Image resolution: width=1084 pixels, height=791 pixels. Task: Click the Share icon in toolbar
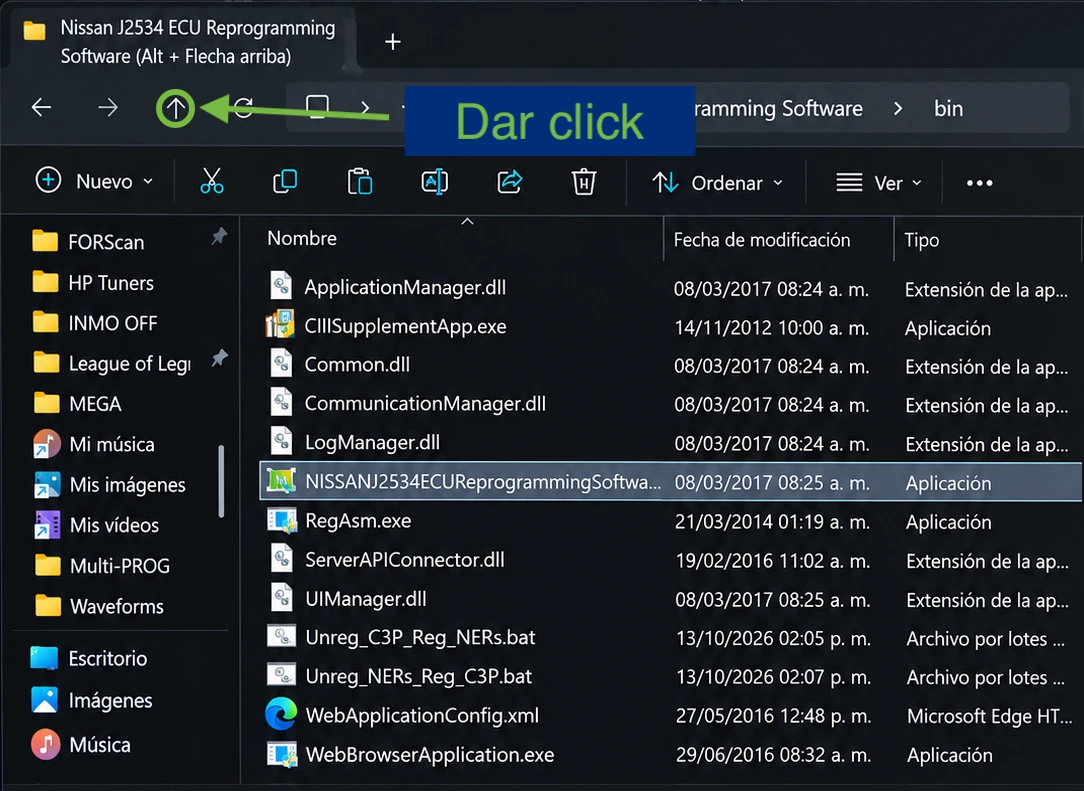510,182
